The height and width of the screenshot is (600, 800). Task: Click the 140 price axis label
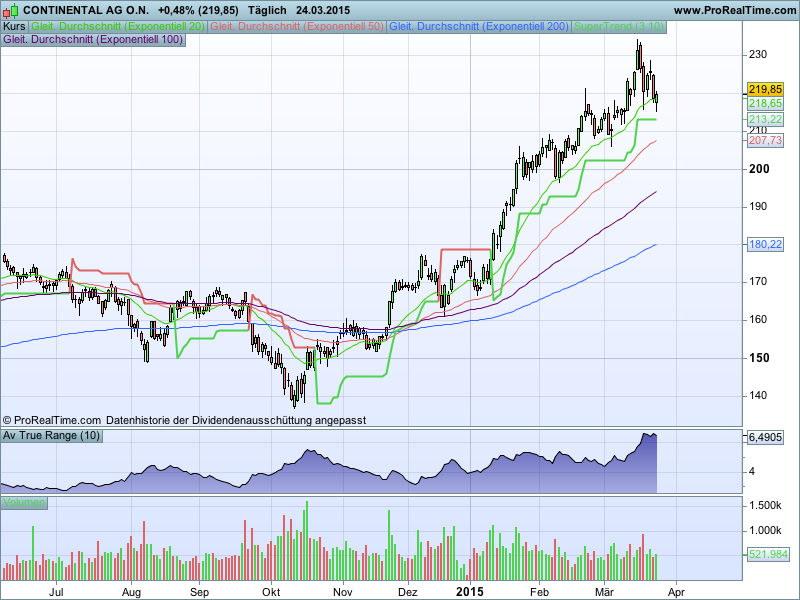click(758, 395)
